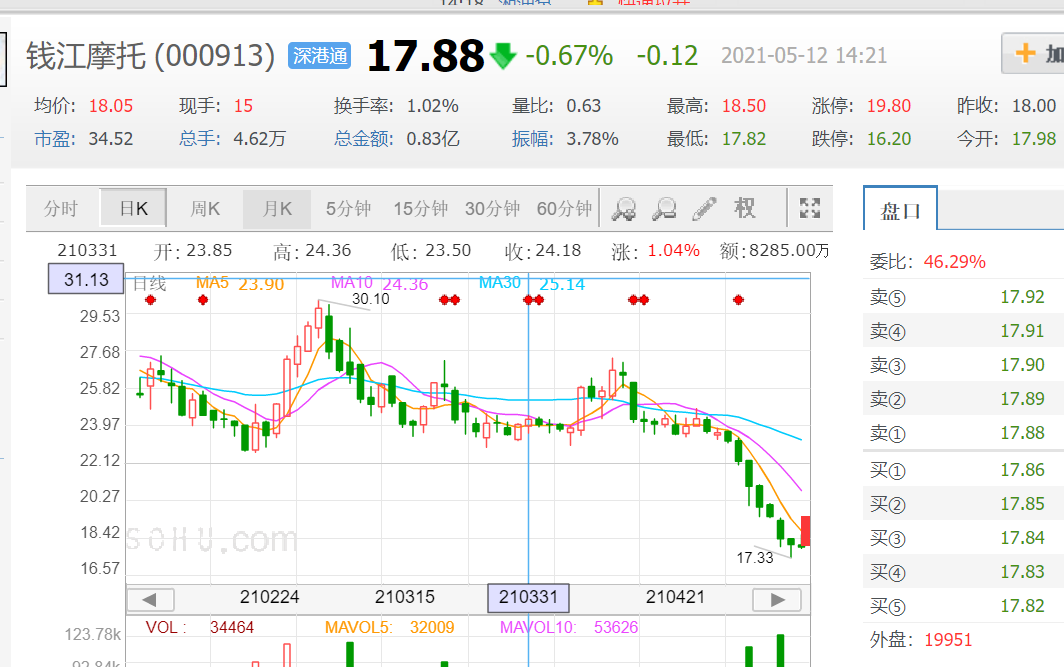Open the 月K chart tab
This screenshot has width=1064, height=667.
tap(277, 208)
